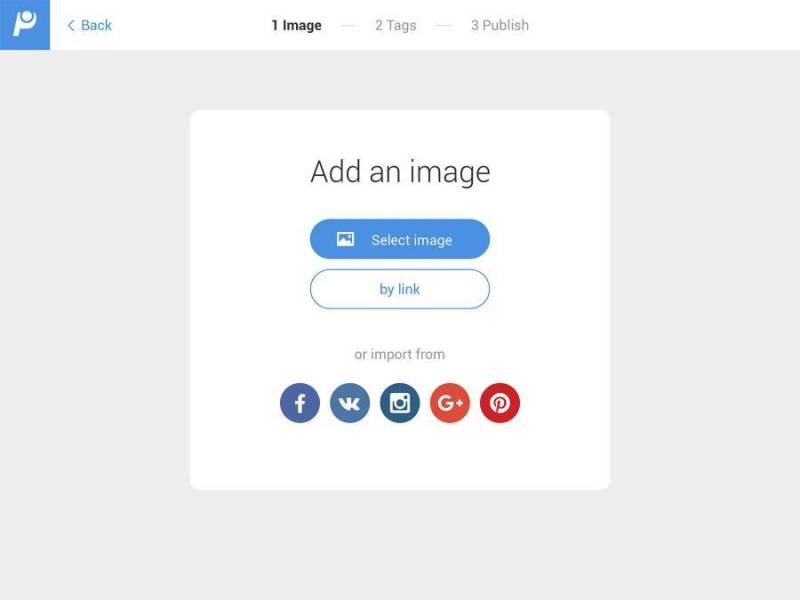Import from Google+
Viewport: 800px width, 600px height.
[x=450, y=403]
